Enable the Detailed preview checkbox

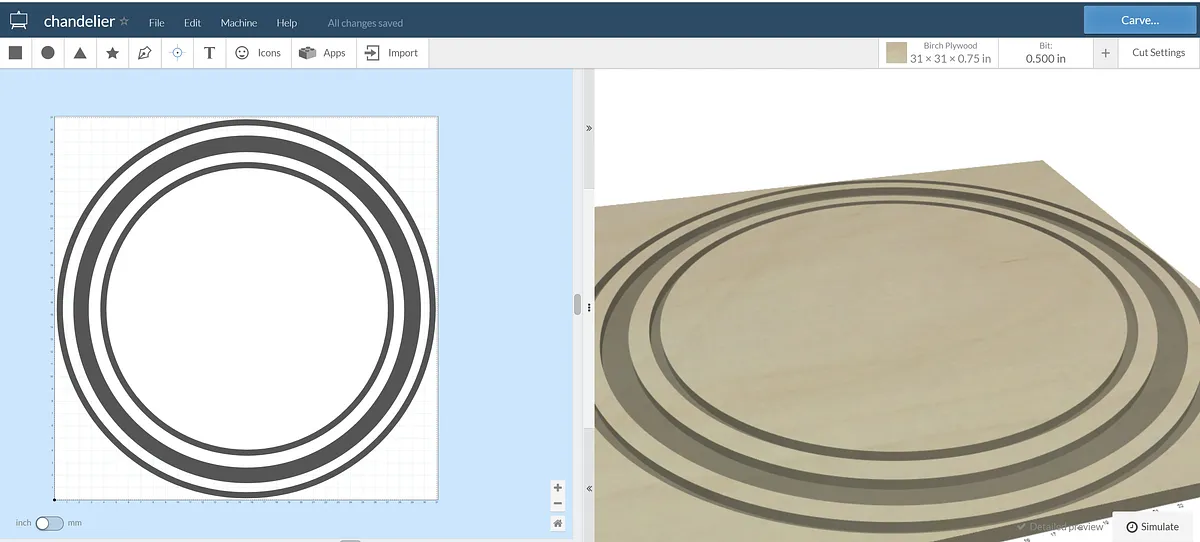tap(1021, 527)
